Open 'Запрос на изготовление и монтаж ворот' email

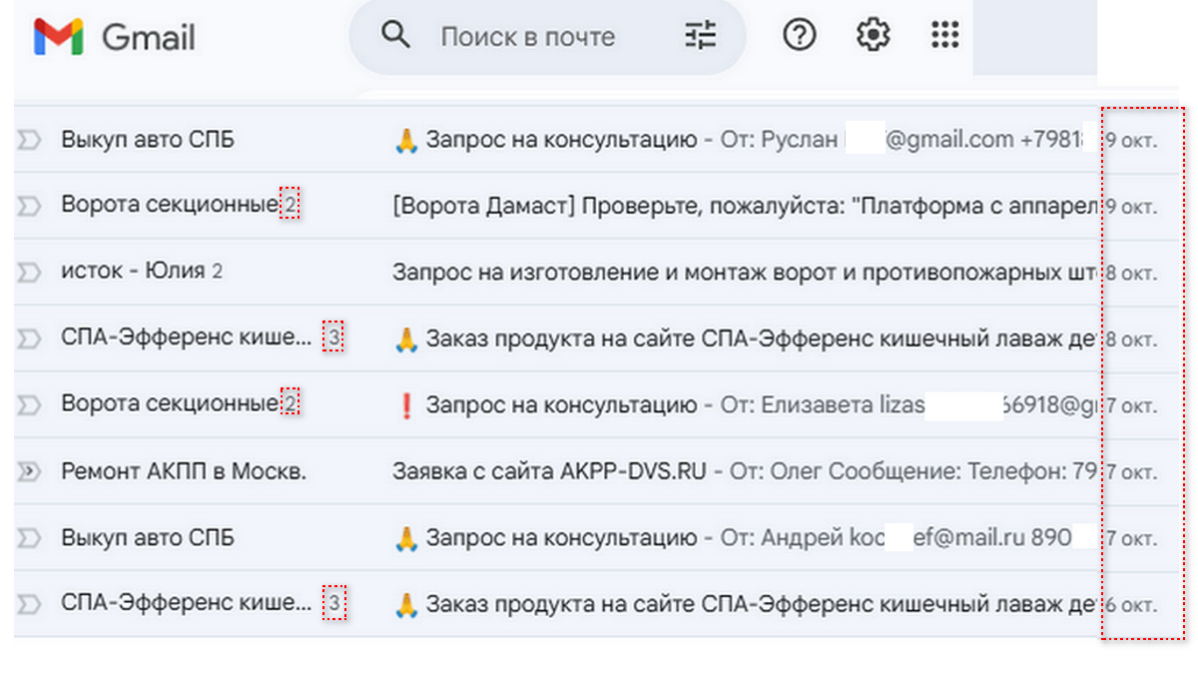coord(745,272)
